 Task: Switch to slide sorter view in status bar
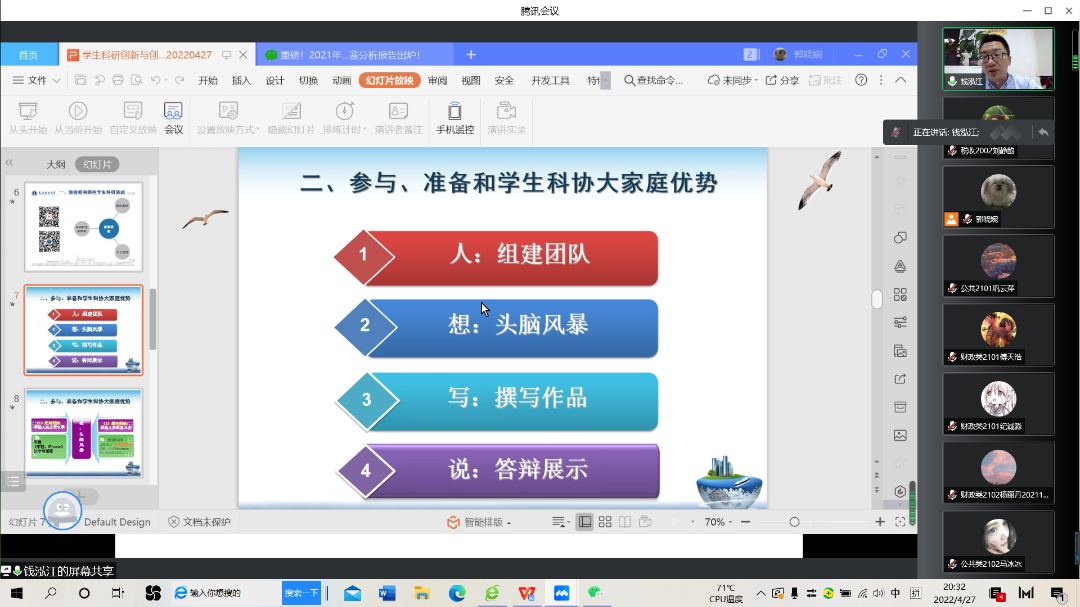[604, 522]
